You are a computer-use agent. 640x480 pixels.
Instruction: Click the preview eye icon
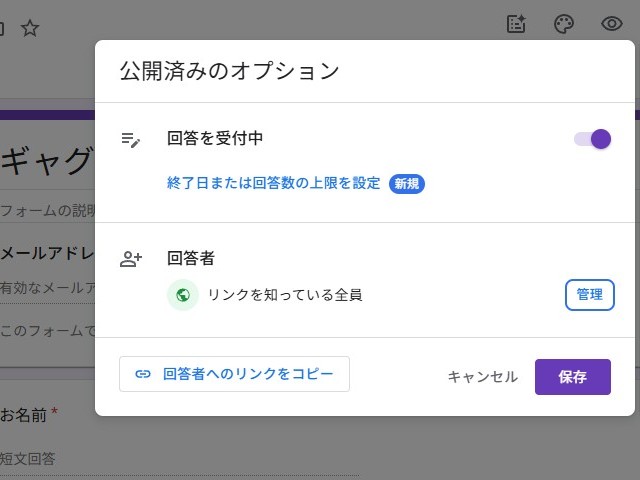611,24
